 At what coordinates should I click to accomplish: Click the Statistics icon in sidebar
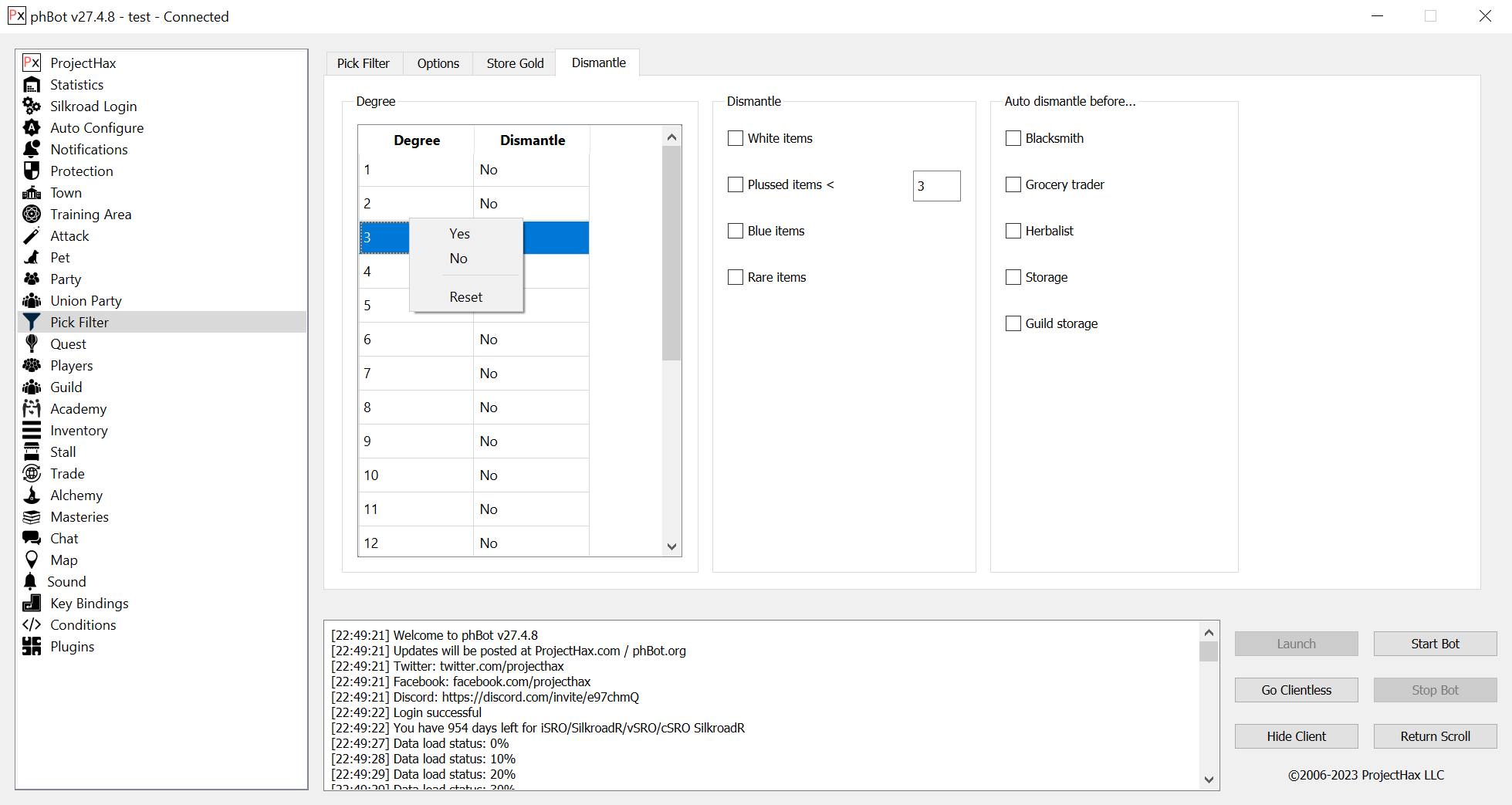click(x=32, y=85)
